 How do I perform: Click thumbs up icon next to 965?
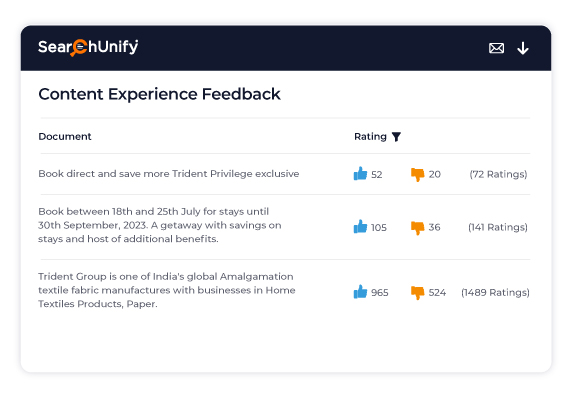(360, 291)
